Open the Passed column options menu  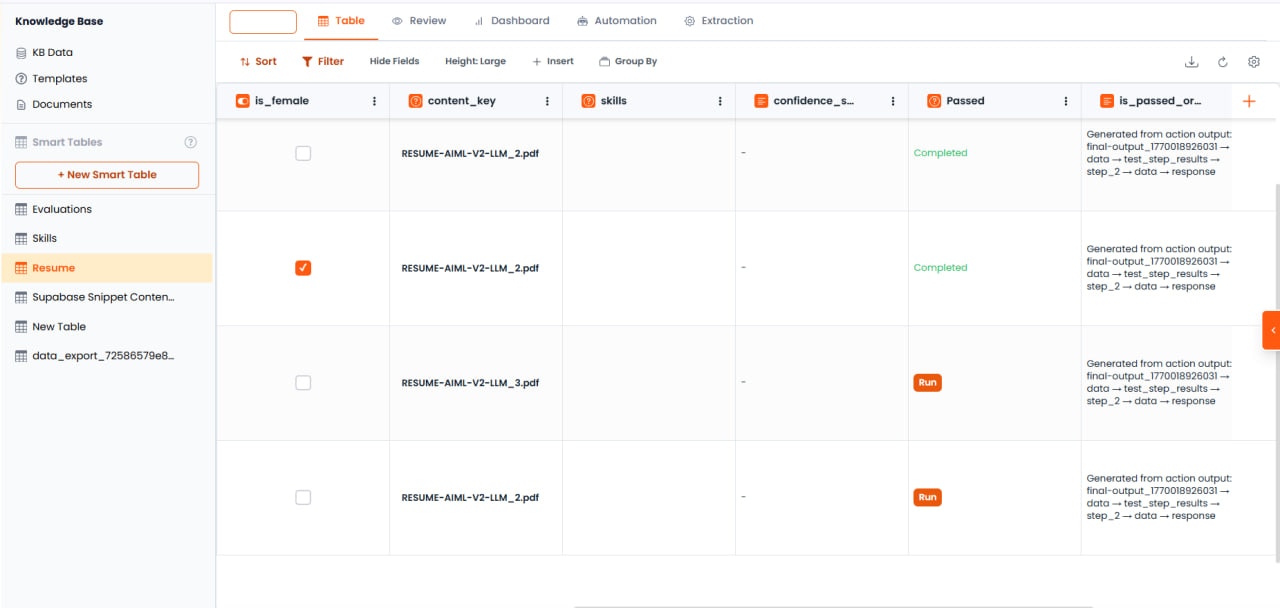[1066, 100]
